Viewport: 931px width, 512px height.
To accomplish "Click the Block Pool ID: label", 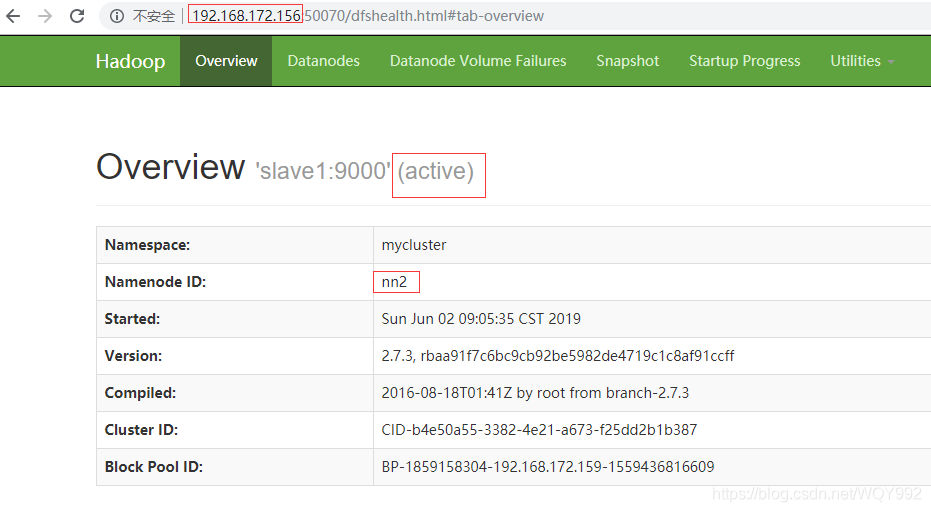I will coord(154,467).
